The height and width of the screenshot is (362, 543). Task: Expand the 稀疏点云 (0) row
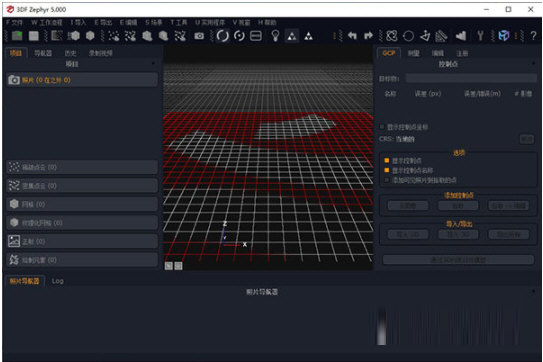point(82,167)
